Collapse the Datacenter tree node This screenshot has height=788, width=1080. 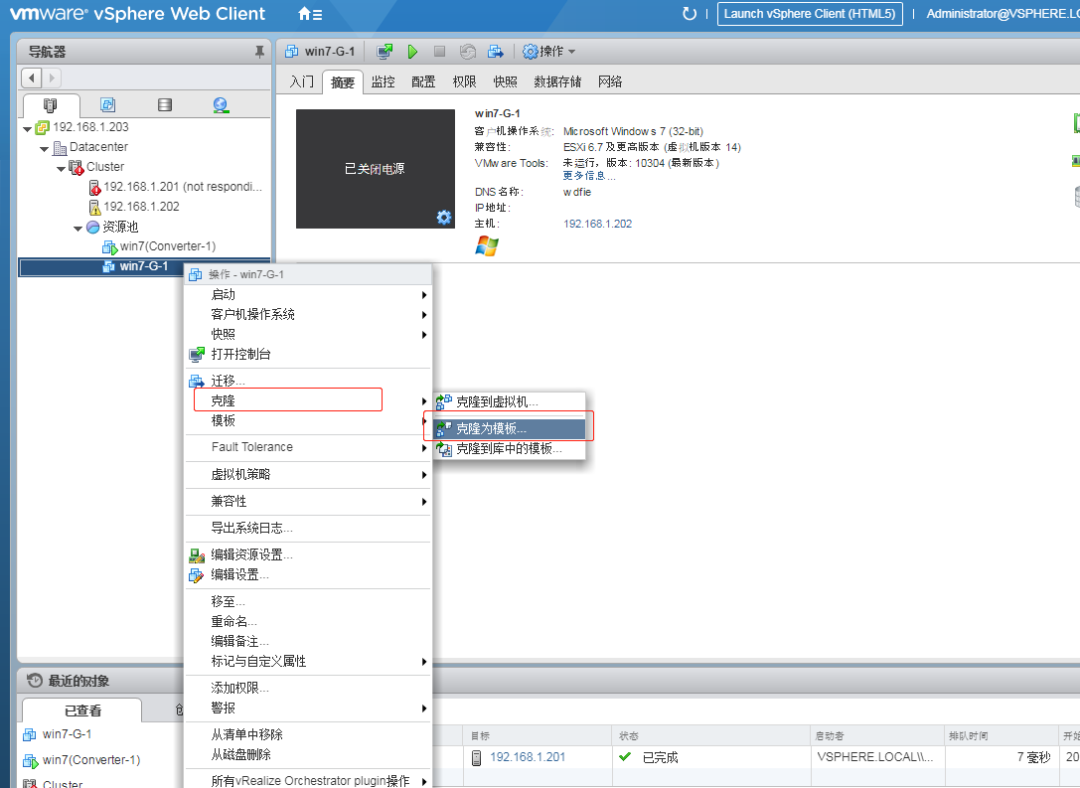click(44, 148)
